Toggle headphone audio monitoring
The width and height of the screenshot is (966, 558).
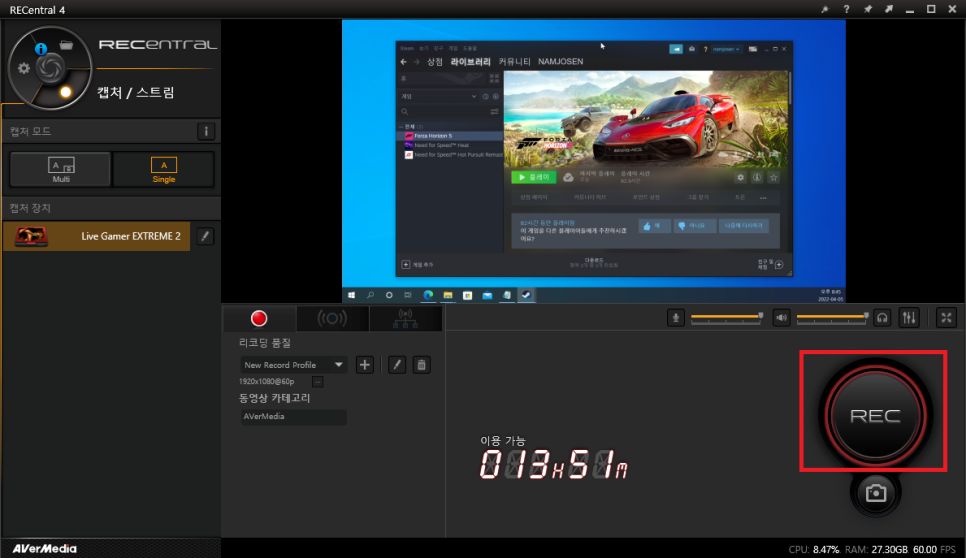[x=882, y=318]
